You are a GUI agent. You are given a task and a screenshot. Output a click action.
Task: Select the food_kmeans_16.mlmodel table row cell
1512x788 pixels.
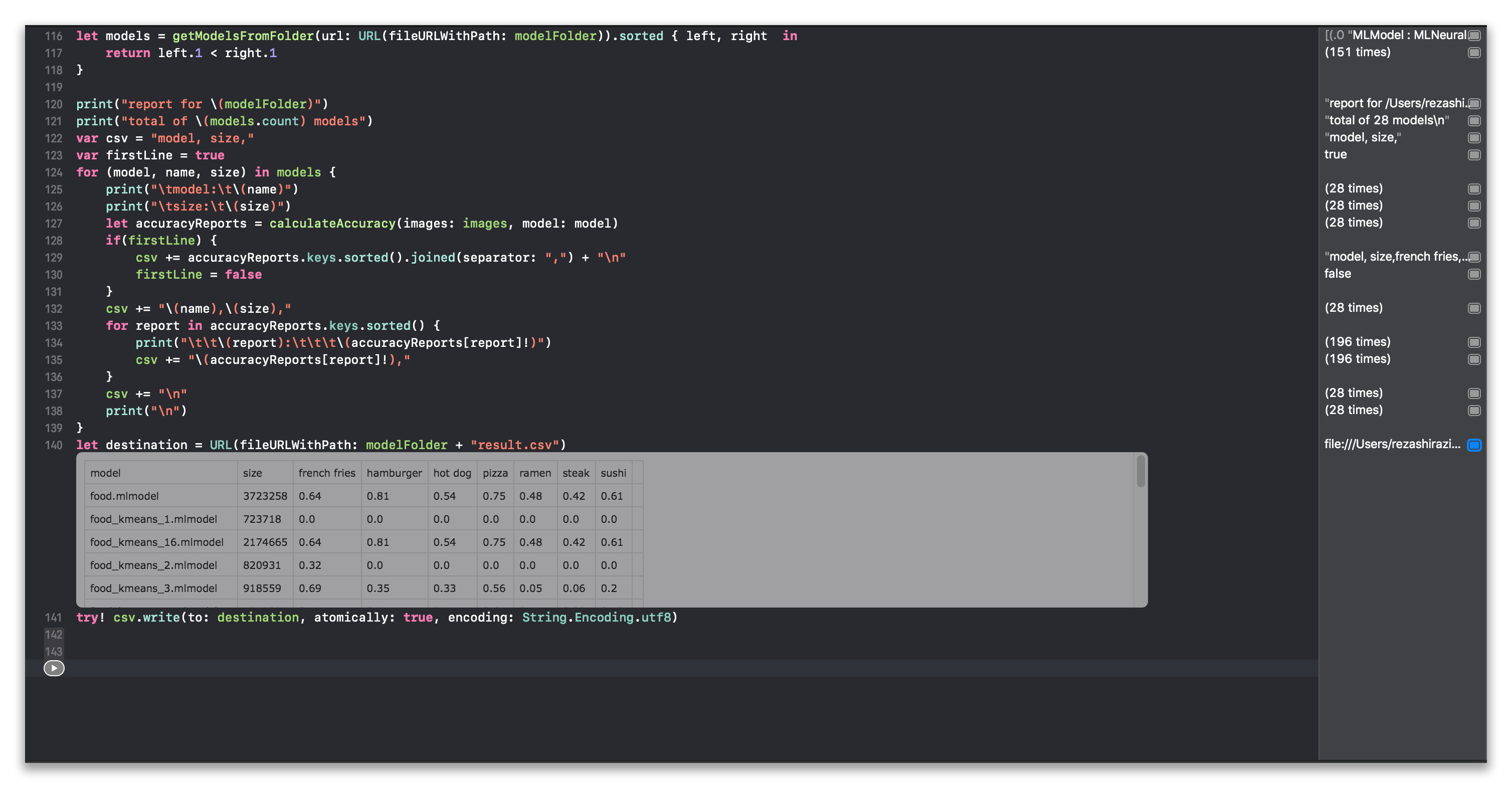click(x=157, y=542)
